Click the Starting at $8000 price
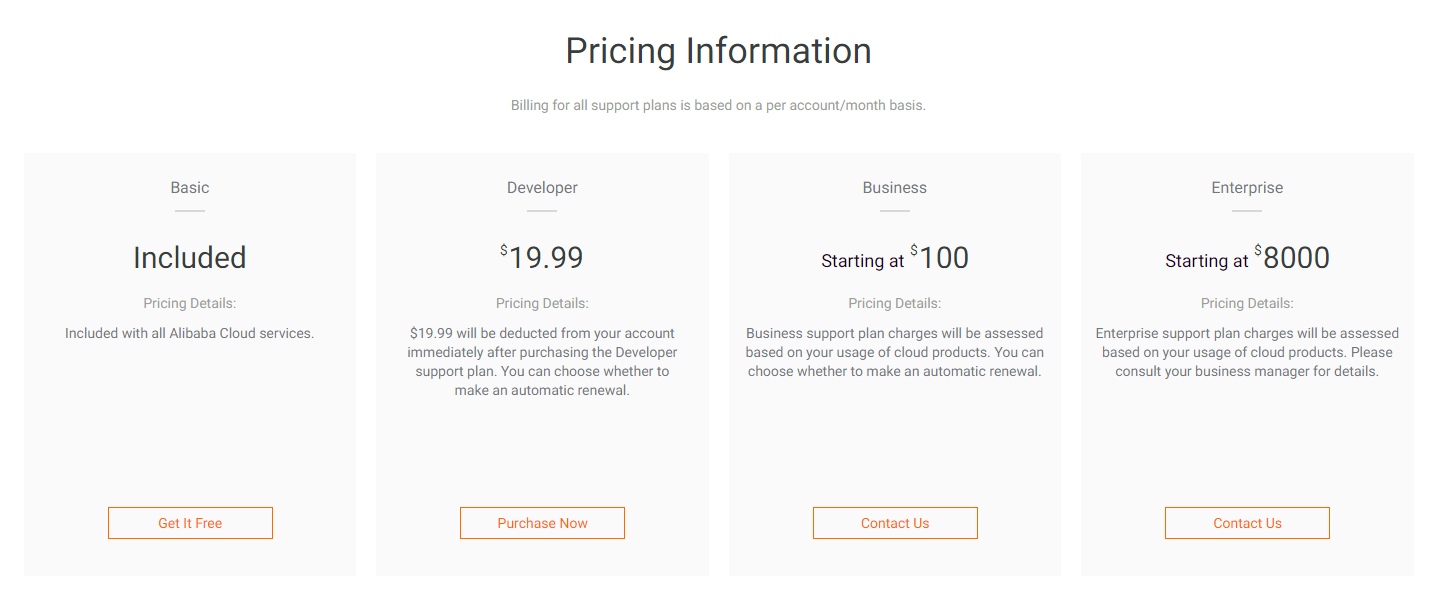1434x590 pixels. tap(1247, 259)
